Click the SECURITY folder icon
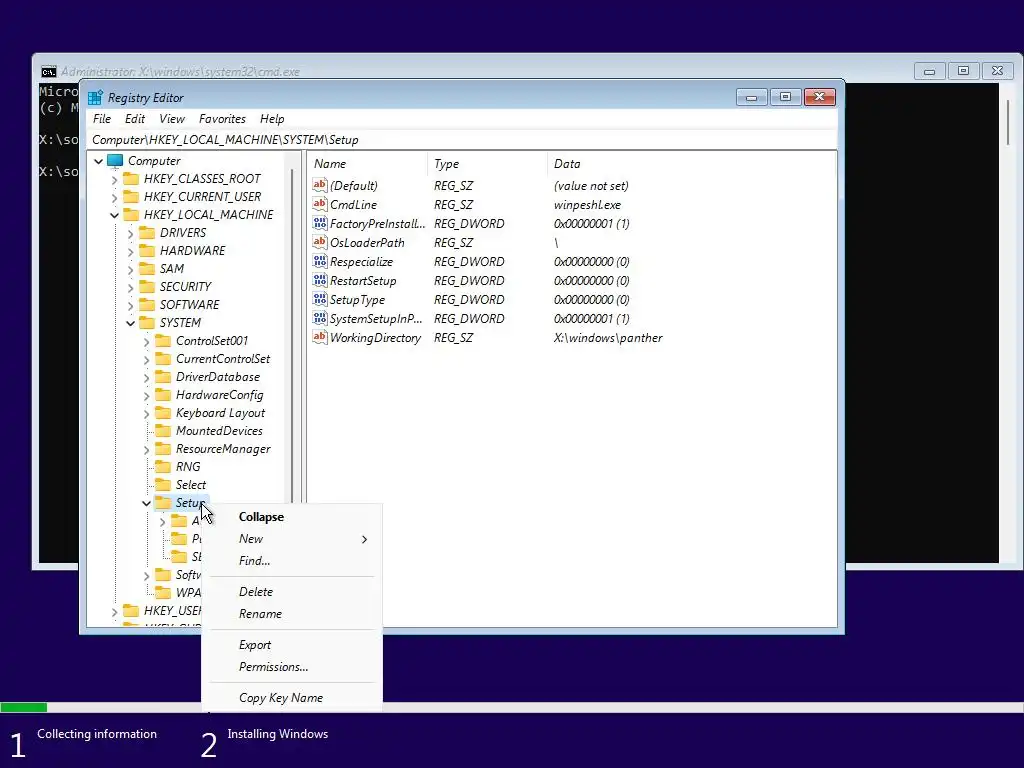The image size is (1024, 768). [148, 287]
